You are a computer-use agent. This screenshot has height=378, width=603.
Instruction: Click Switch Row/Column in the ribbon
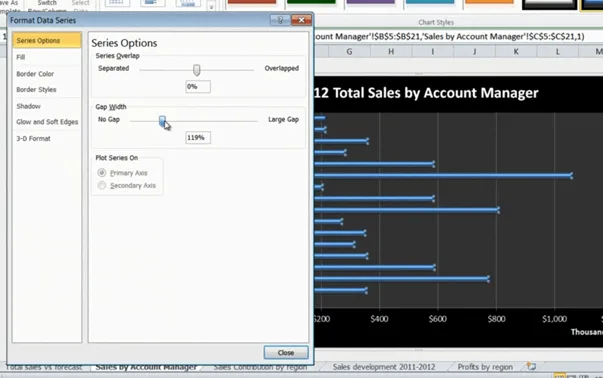coord(47,6)
